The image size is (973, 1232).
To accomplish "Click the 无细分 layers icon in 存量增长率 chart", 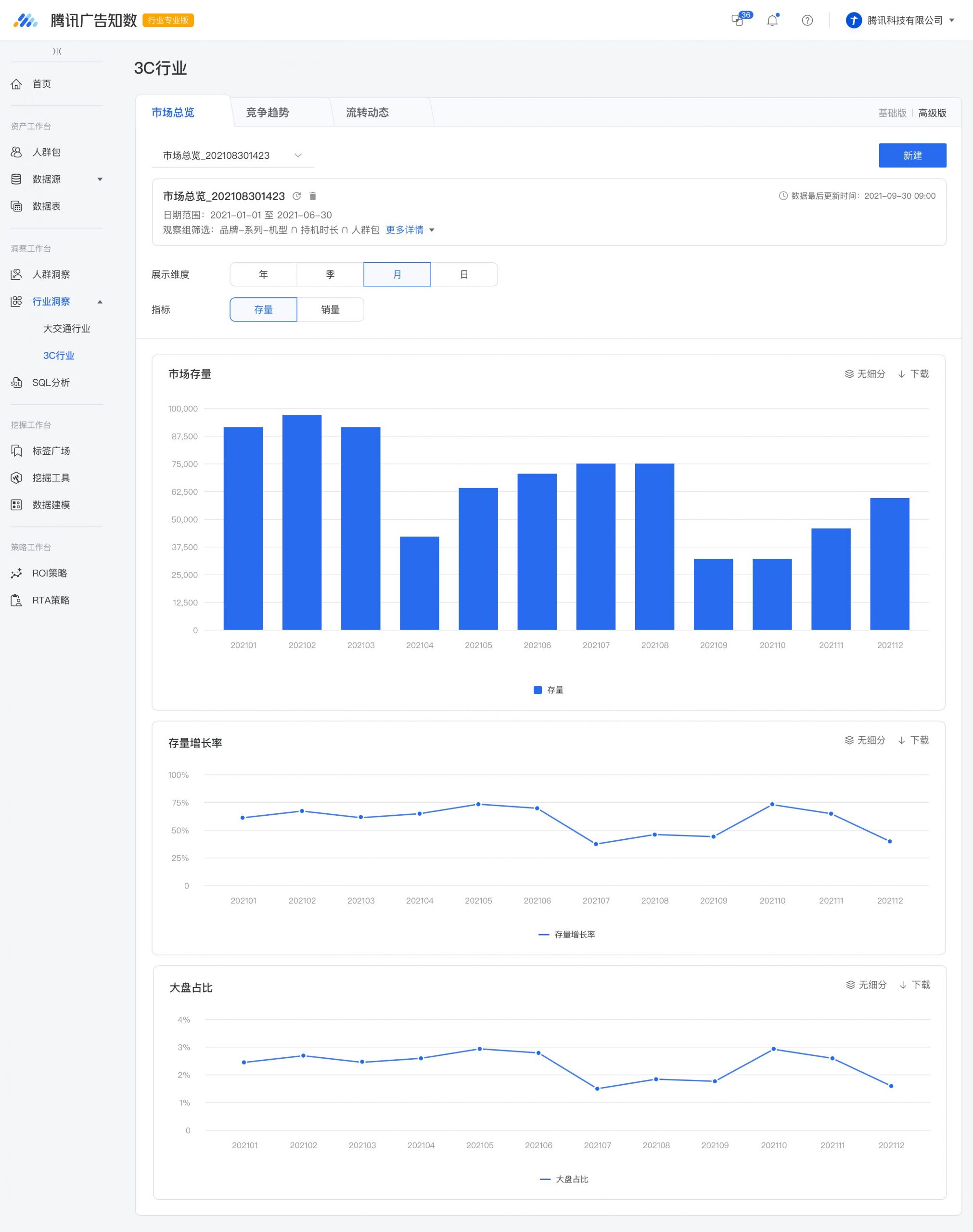I will tap(849, 741).
